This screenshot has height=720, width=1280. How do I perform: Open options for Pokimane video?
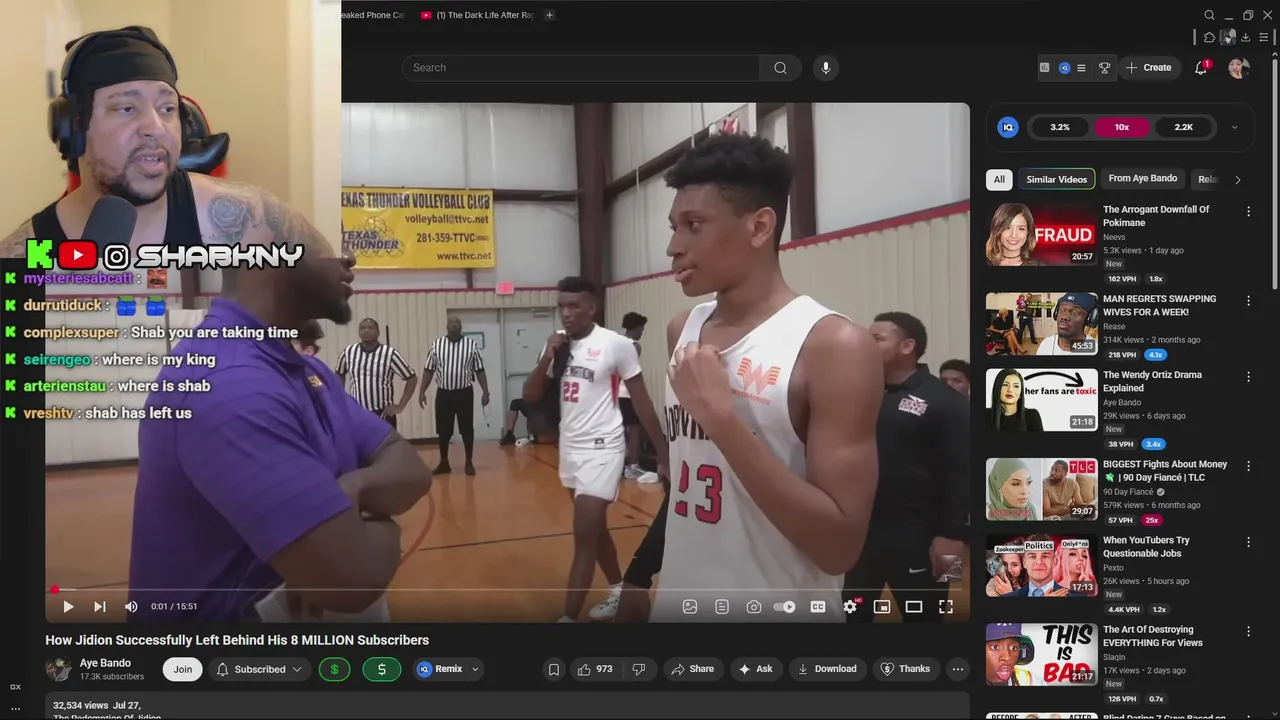tap(1248, 211)
